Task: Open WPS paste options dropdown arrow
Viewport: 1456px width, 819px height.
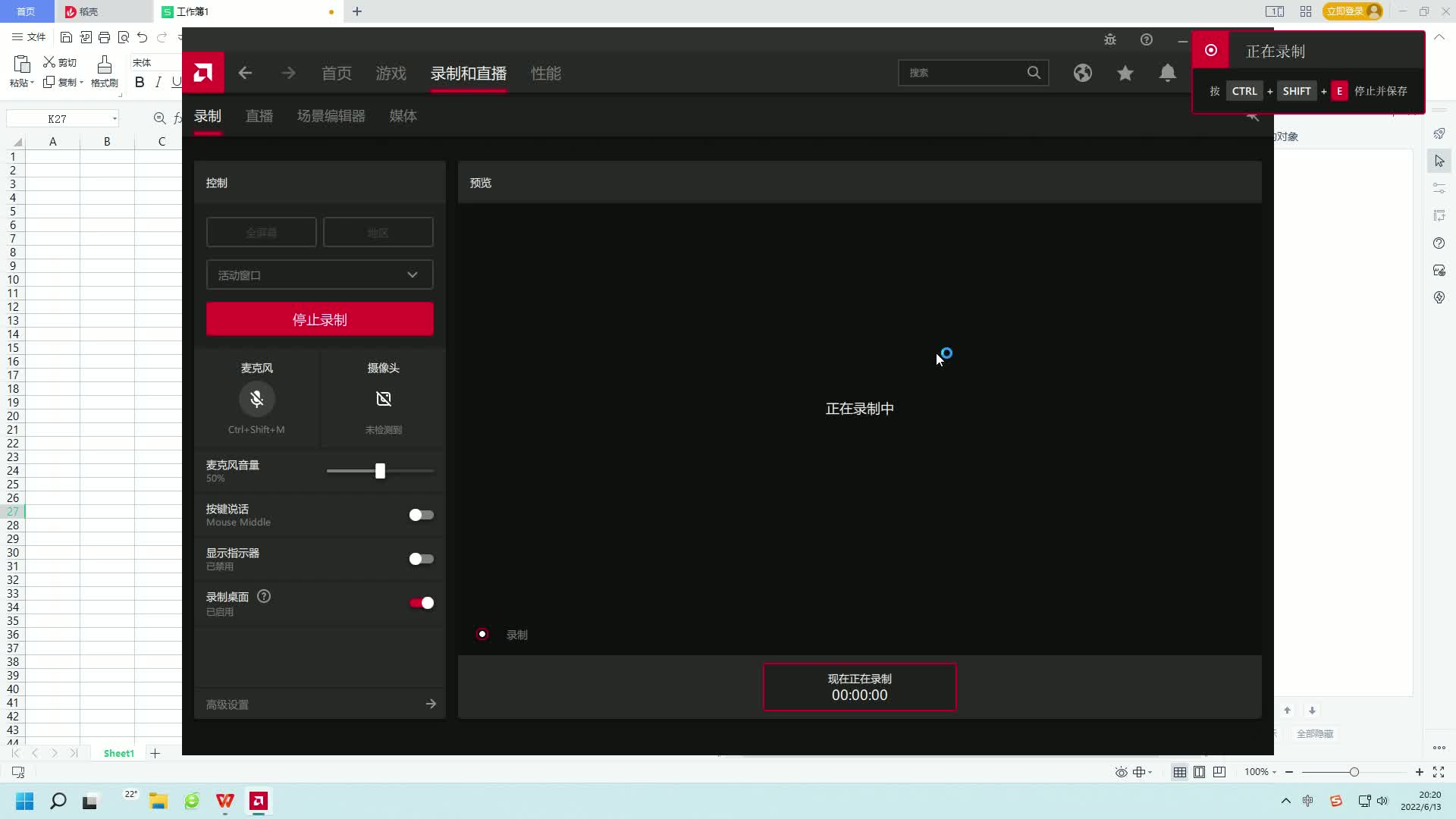Action: [x=33, y=83]
